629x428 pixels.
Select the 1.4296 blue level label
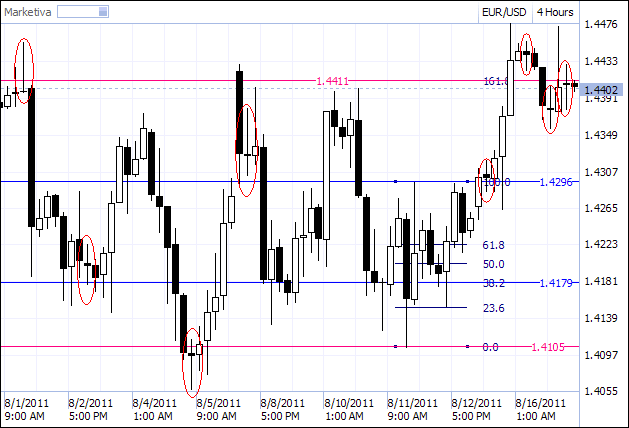pos(556,182)
